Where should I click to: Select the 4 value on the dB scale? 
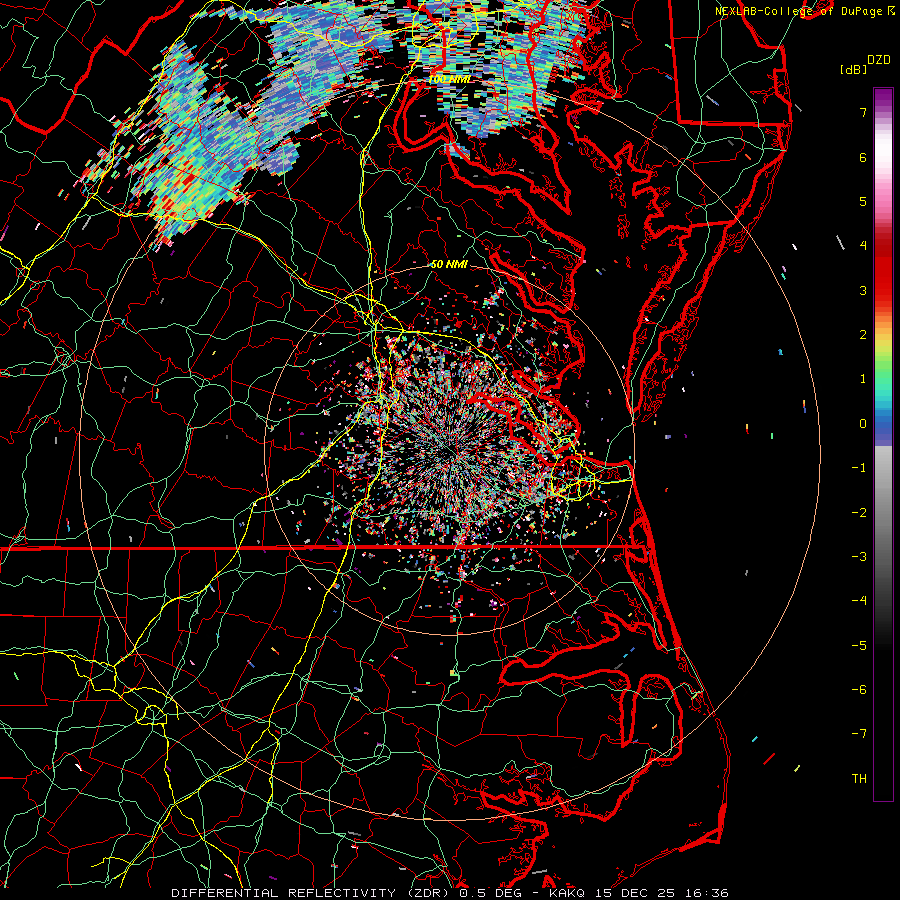863,246
